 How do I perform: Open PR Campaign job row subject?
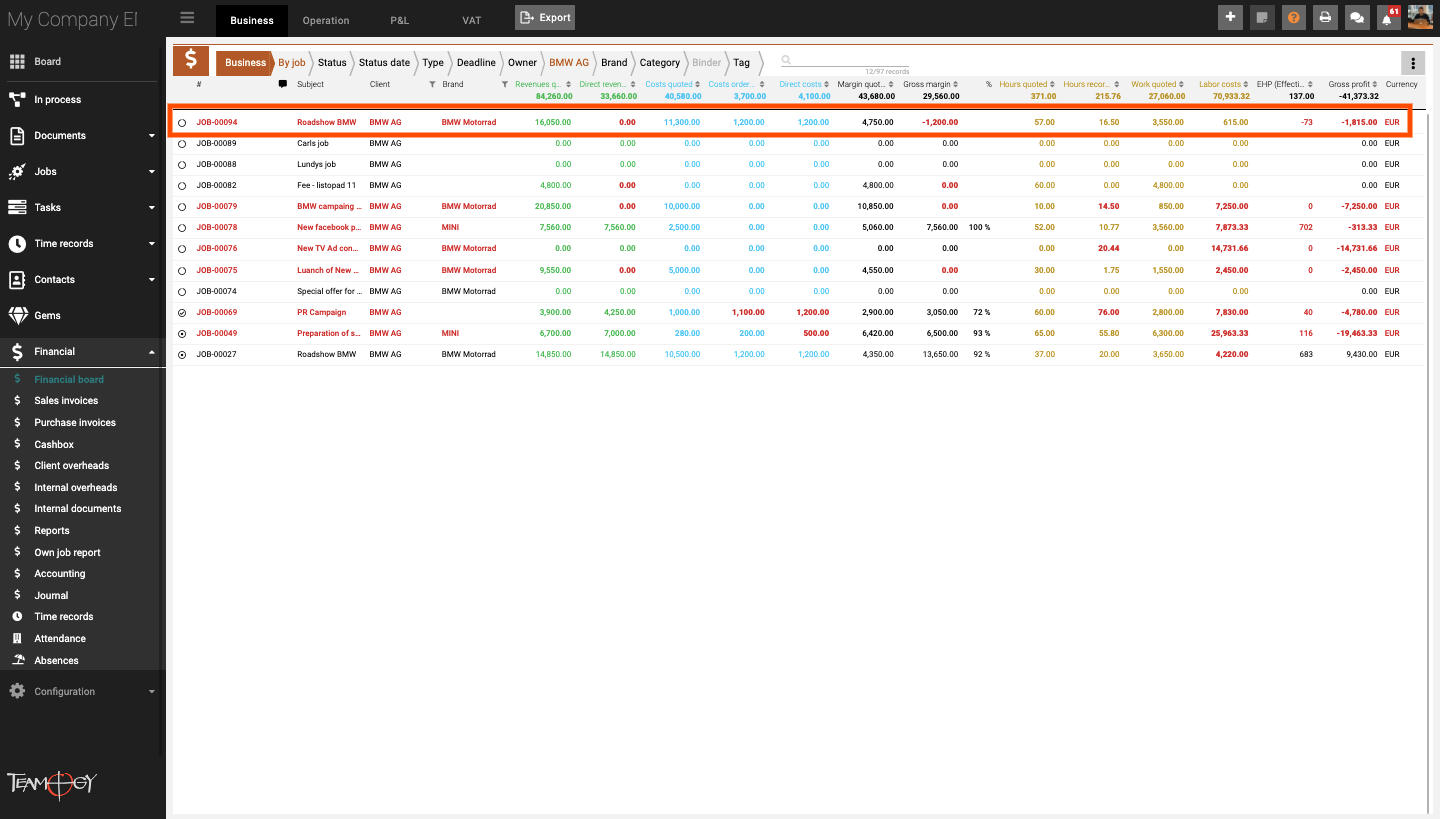[322, 313]
